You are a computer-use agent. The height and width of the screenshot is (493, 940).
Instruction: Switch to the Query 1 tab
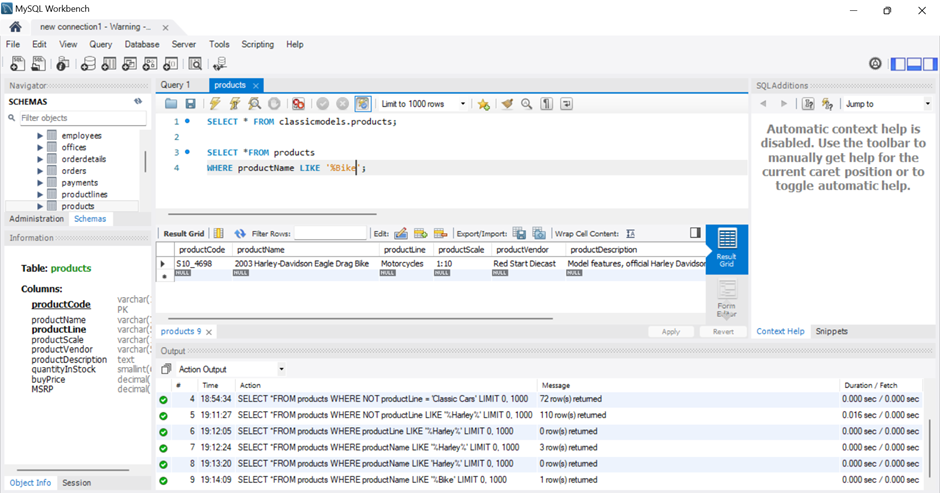click(175, 85)
